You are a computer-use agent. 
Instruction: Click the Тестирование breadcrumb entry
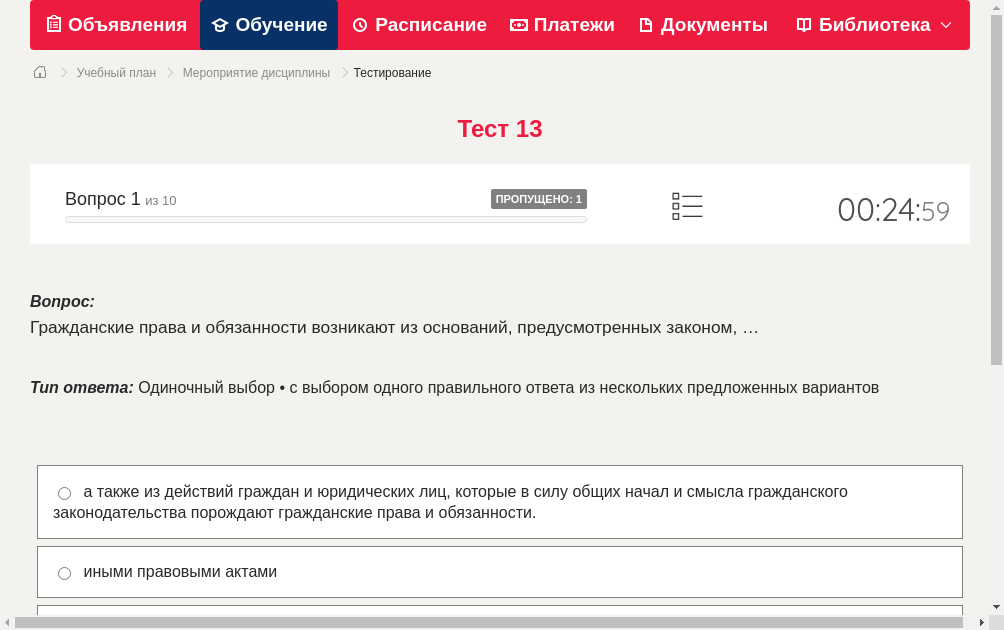[391, 72]
